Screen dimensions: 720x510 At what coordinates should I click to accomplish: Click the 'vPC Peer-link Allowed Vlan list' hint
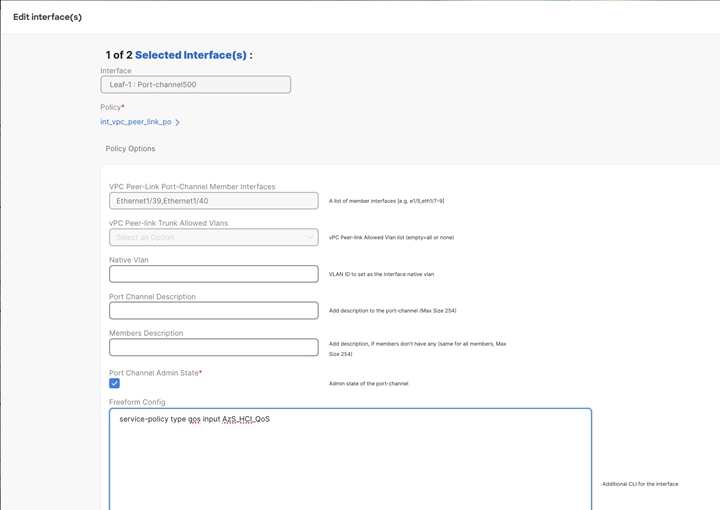(x=391, y=238)
